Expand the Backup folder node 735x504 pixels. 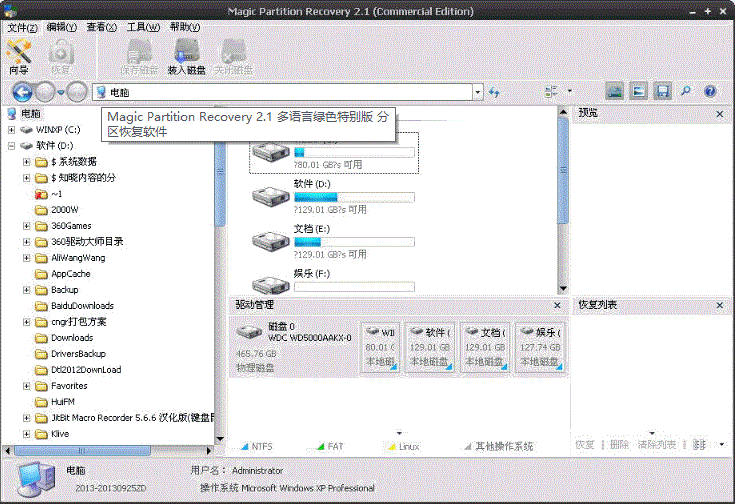tap(27, 290)
